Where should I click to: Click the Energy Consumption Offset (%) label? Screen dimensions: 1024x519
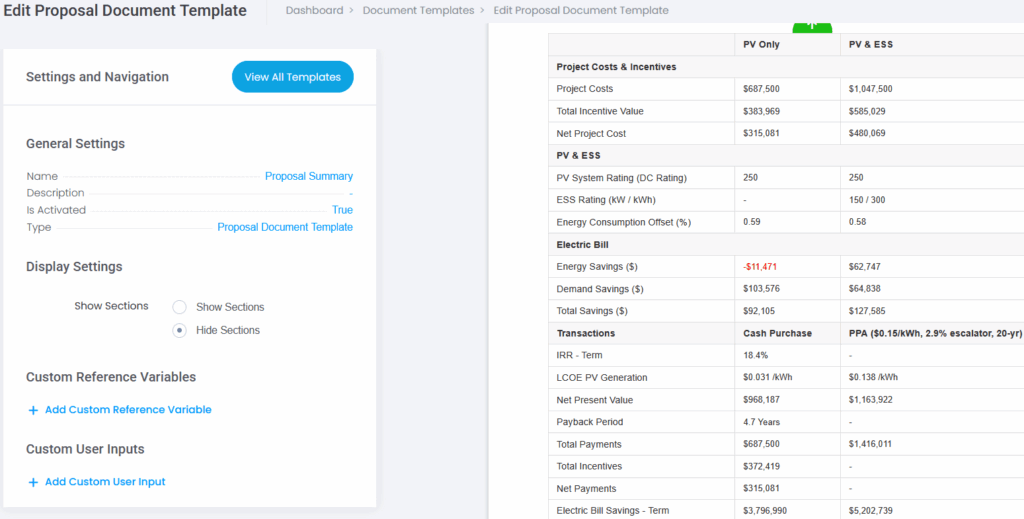tap(624, 222)
